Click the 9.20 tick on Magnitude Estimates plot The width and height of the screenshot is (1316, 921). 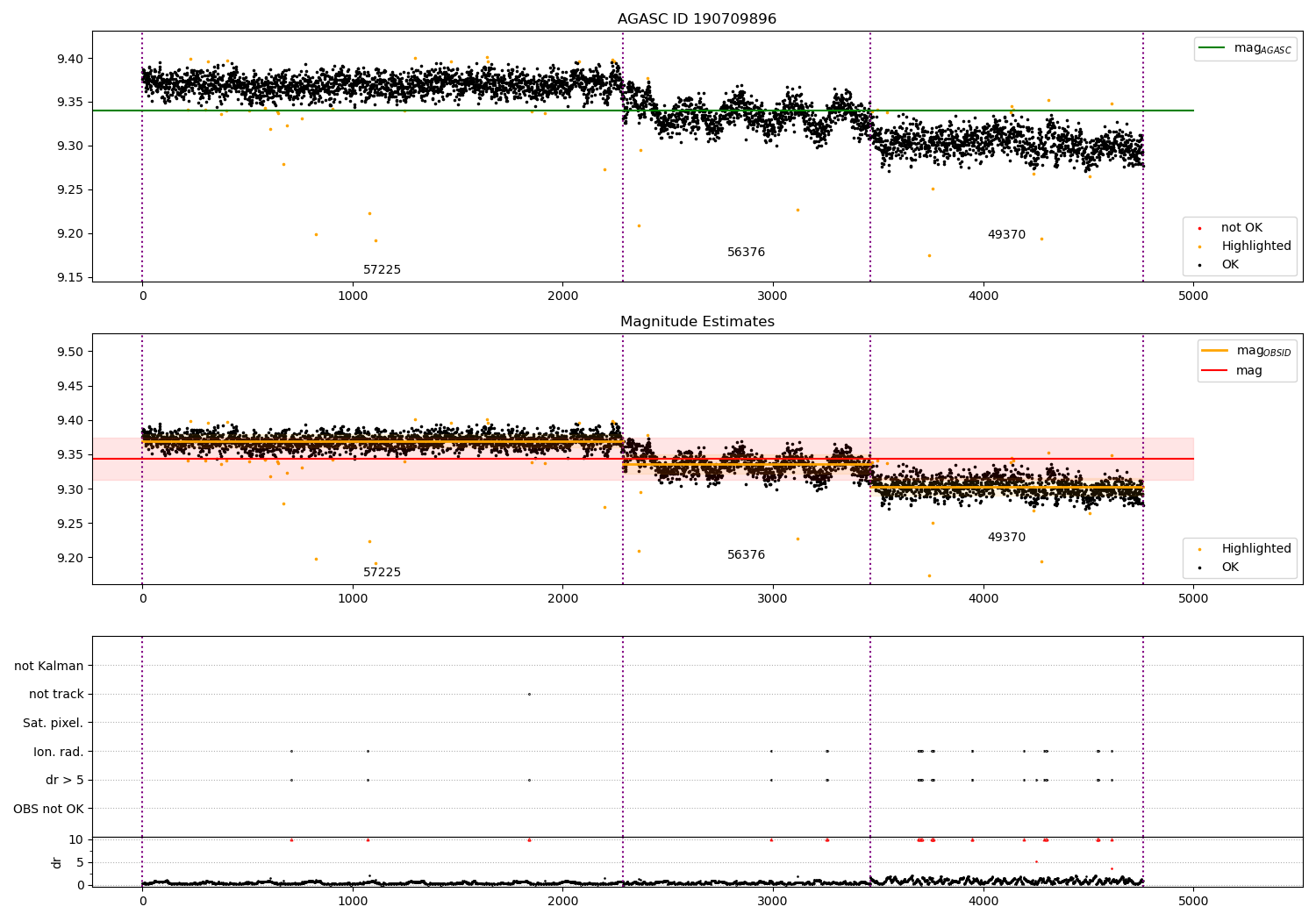[x=71, y=559]
